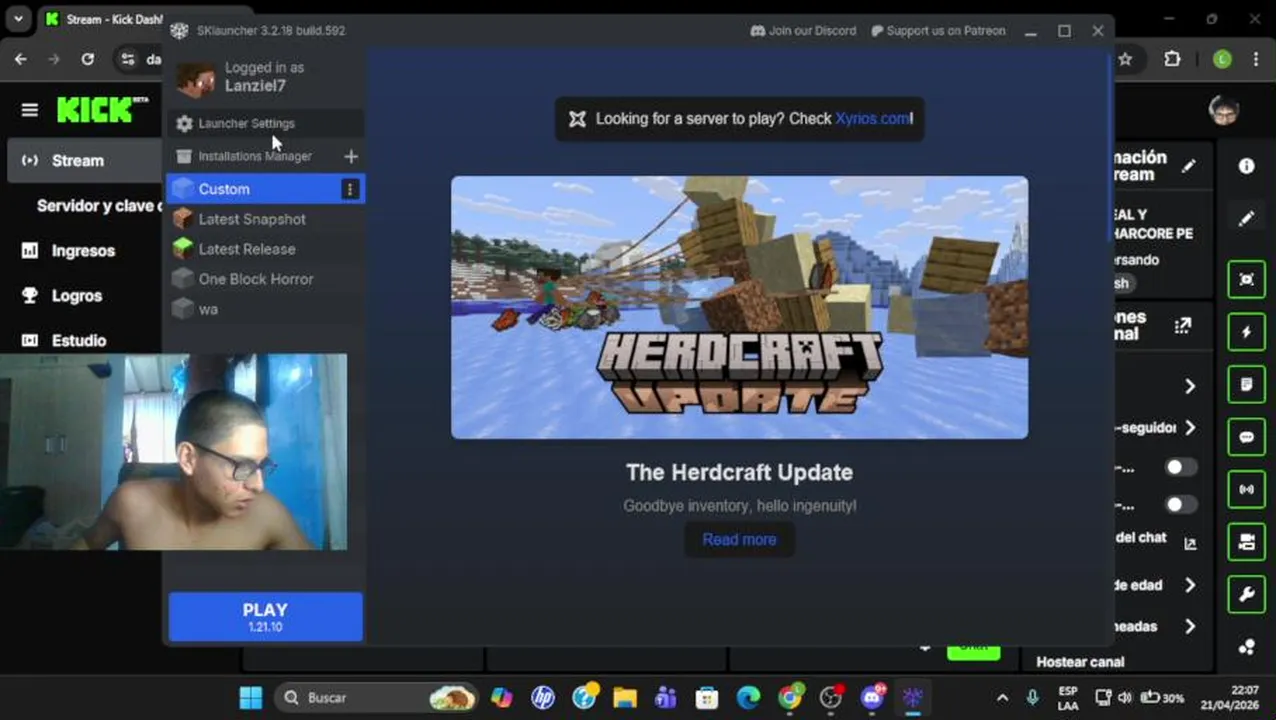Expand the seguidores chevron row
This screenshot has height=720, width=1276.
pos(1189,428)
